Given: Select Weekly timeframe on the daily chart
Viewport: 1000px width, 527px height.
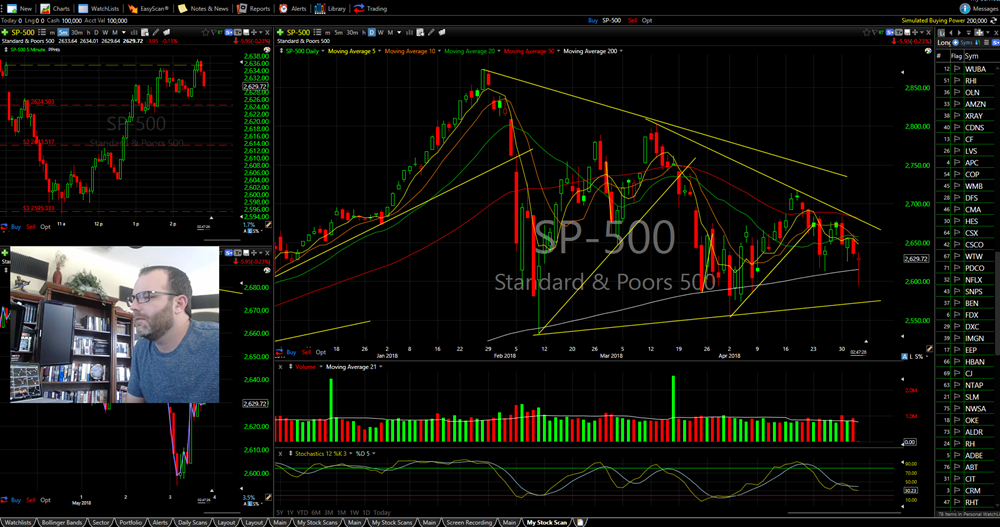Looking at the screenshot, I should 381,33.
